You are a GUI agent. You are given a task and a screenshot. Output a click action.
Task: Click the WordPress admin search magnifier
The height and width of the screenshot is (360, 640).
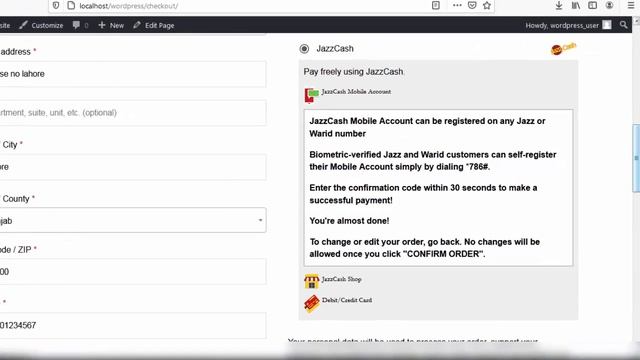click(623, 25)
